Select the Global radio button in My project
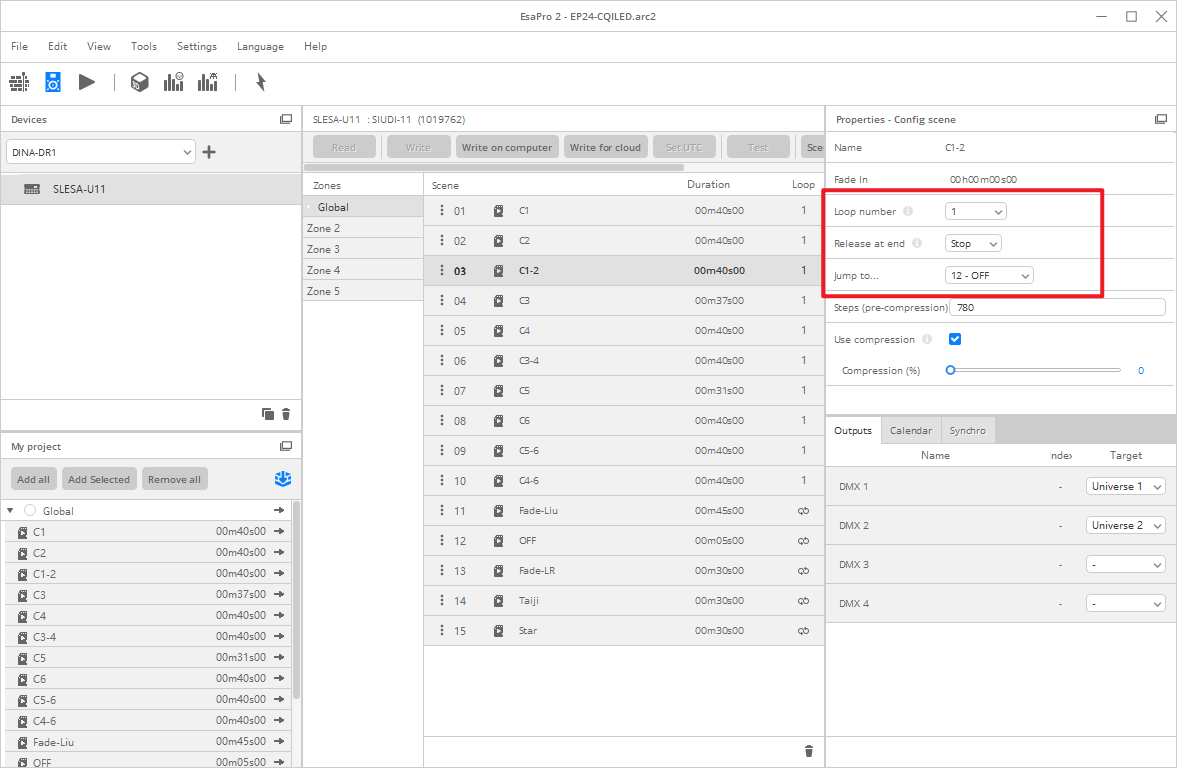Image resolution: width=1177 pixels, height=768 pixels. [x=30, y=511]
